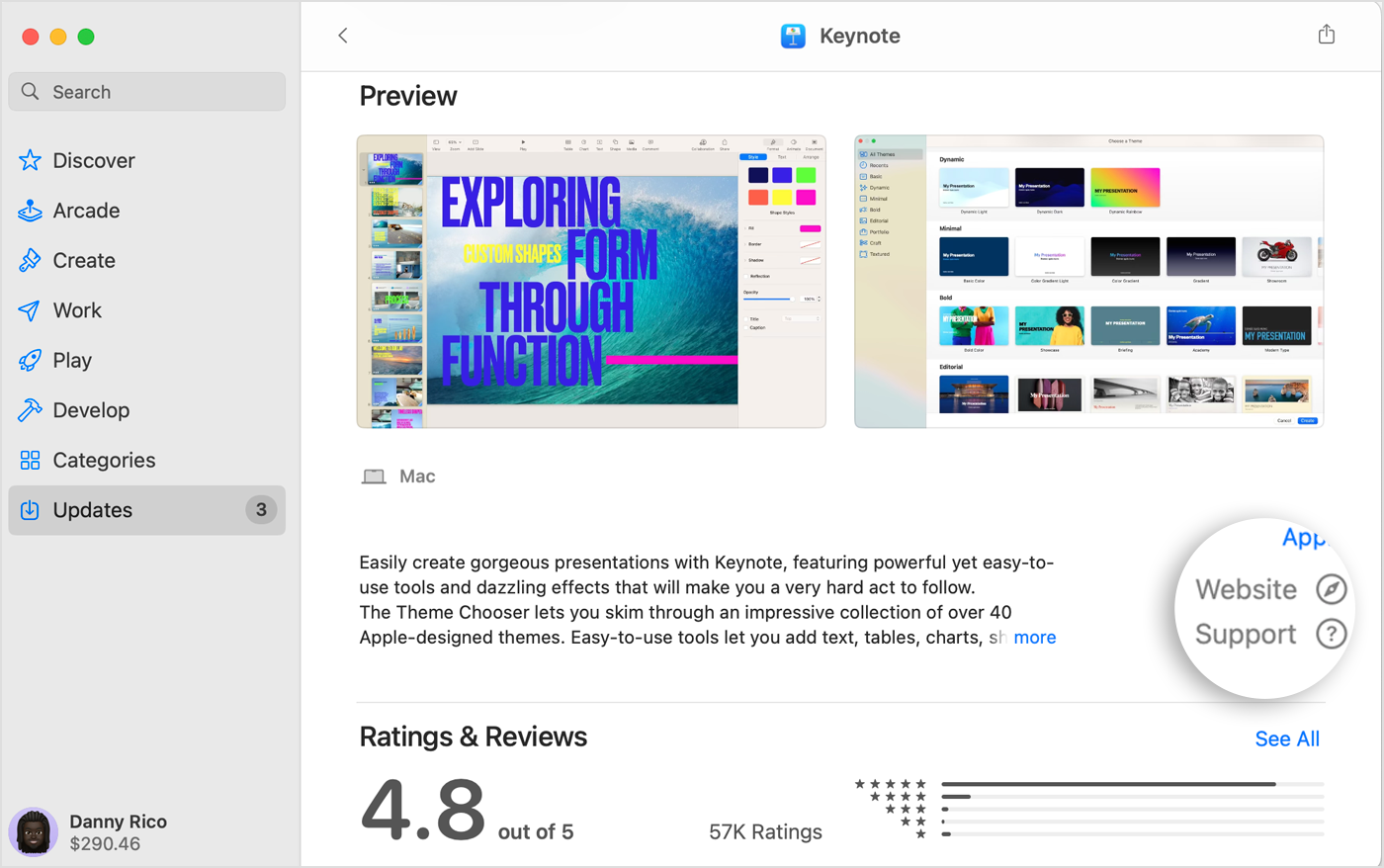This screenshot has height=868, width=1384.
Task: Click the Discover star icon
Action: pyautogui.click(x=31, y=160)
